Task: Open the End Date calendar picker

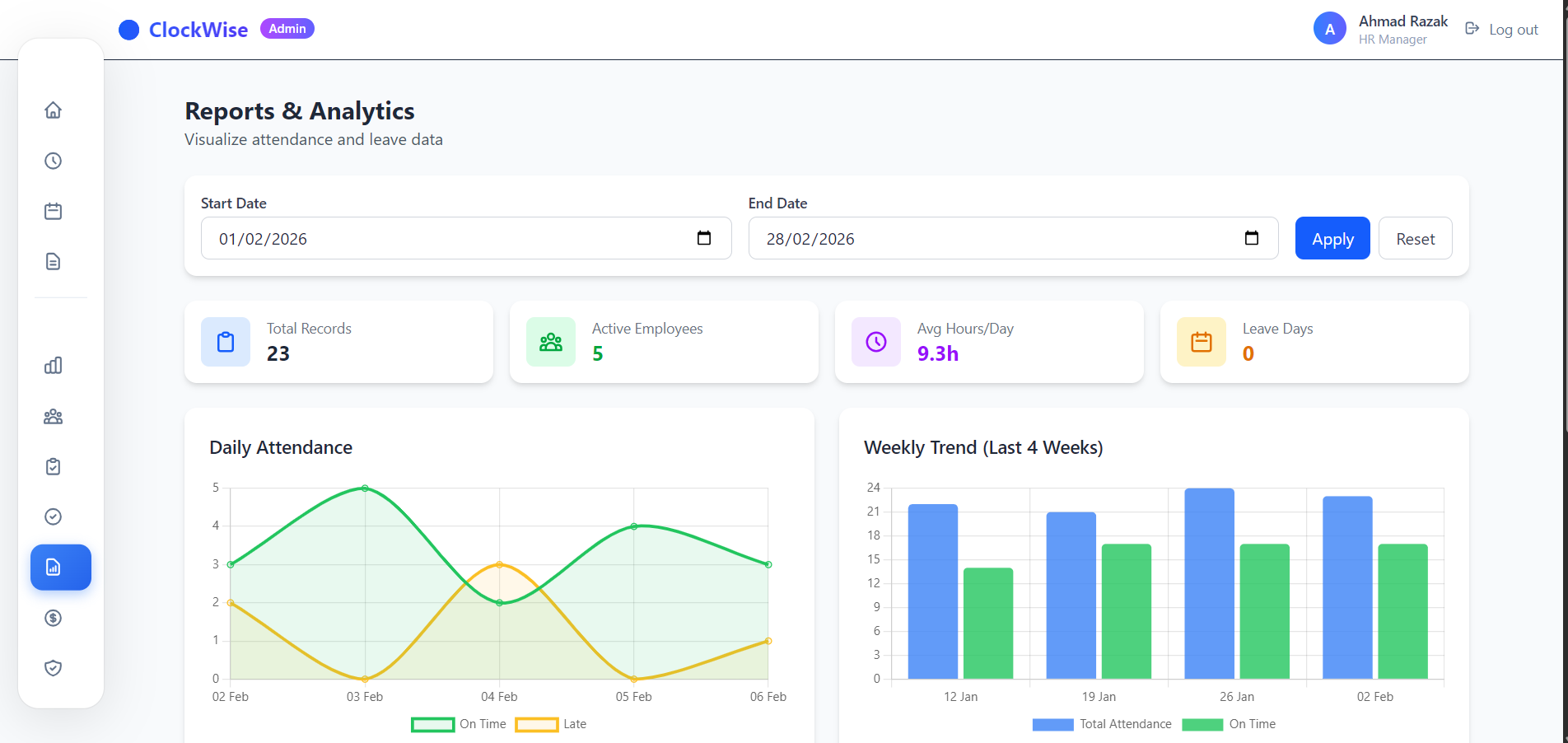Action: (x=1251, y=238)
